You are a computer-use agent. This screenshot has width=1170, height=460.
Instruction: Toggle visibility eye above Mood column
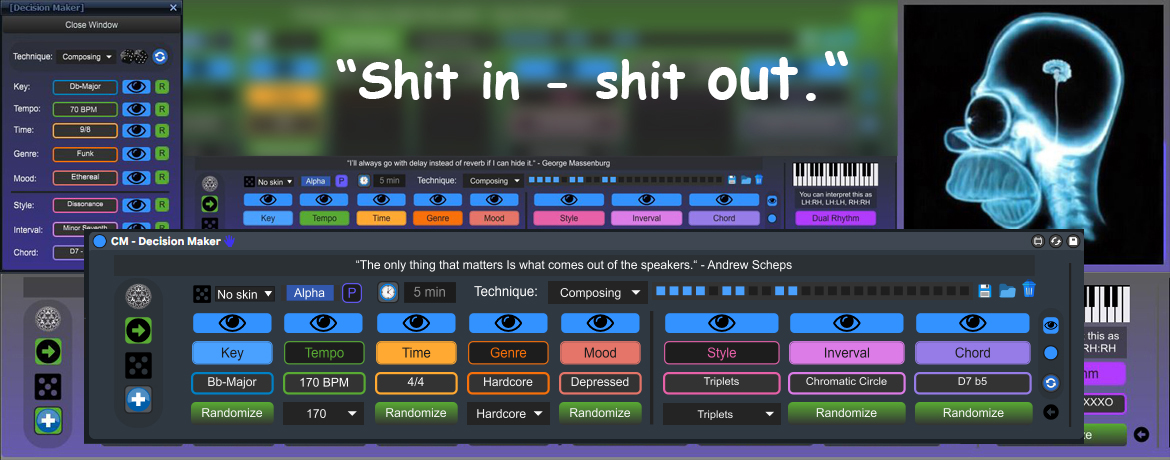click(600, 322)
